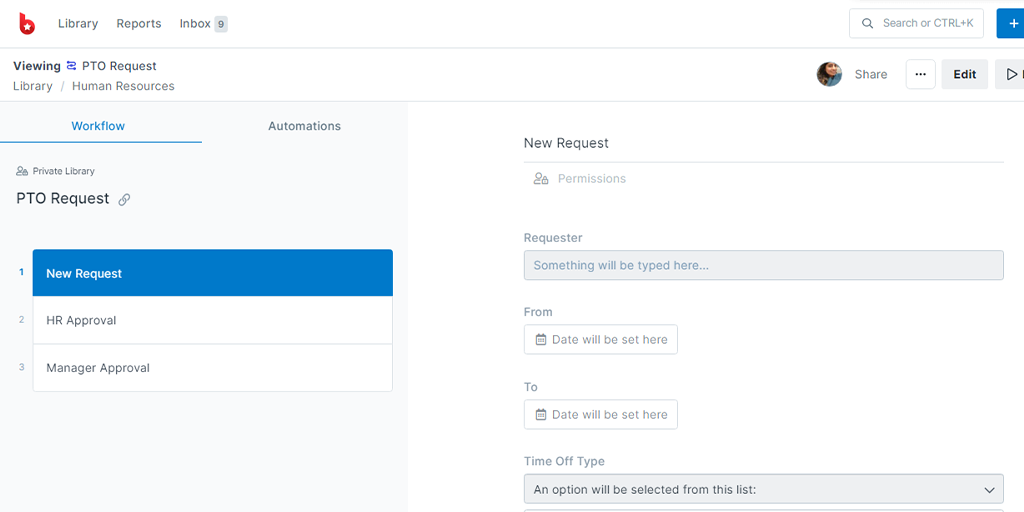Click the Edit button
The image size is (1024, 512).
965,74
